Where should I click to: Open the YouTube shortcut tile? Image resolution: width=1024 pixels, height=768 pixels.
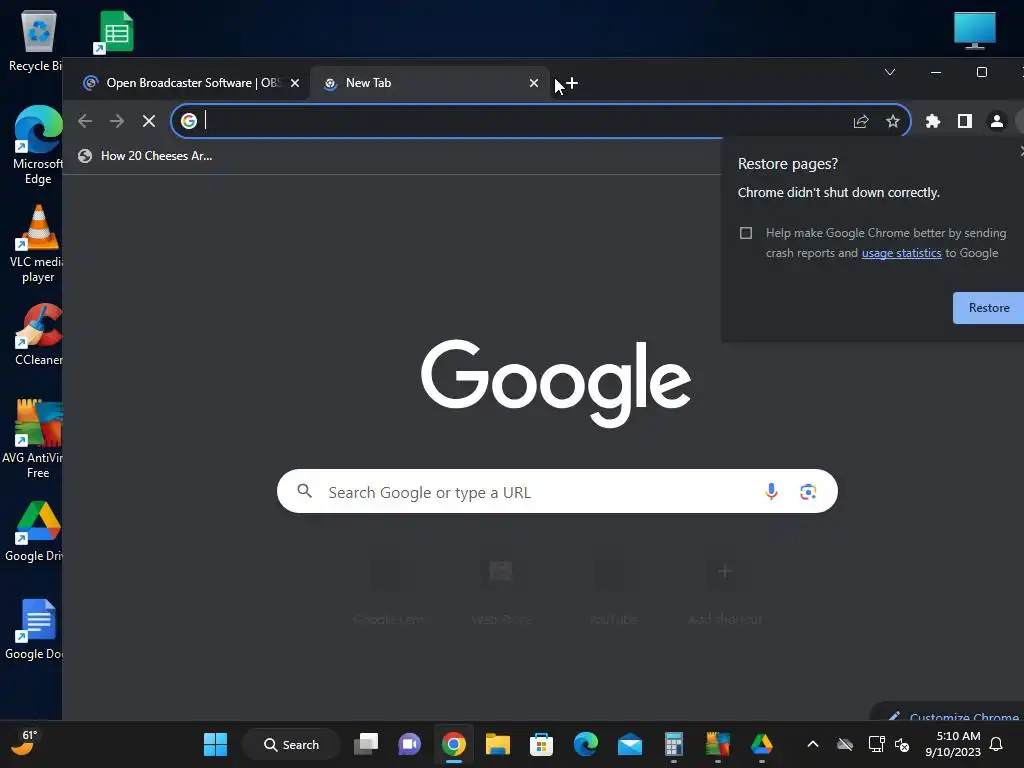(613, 590)
